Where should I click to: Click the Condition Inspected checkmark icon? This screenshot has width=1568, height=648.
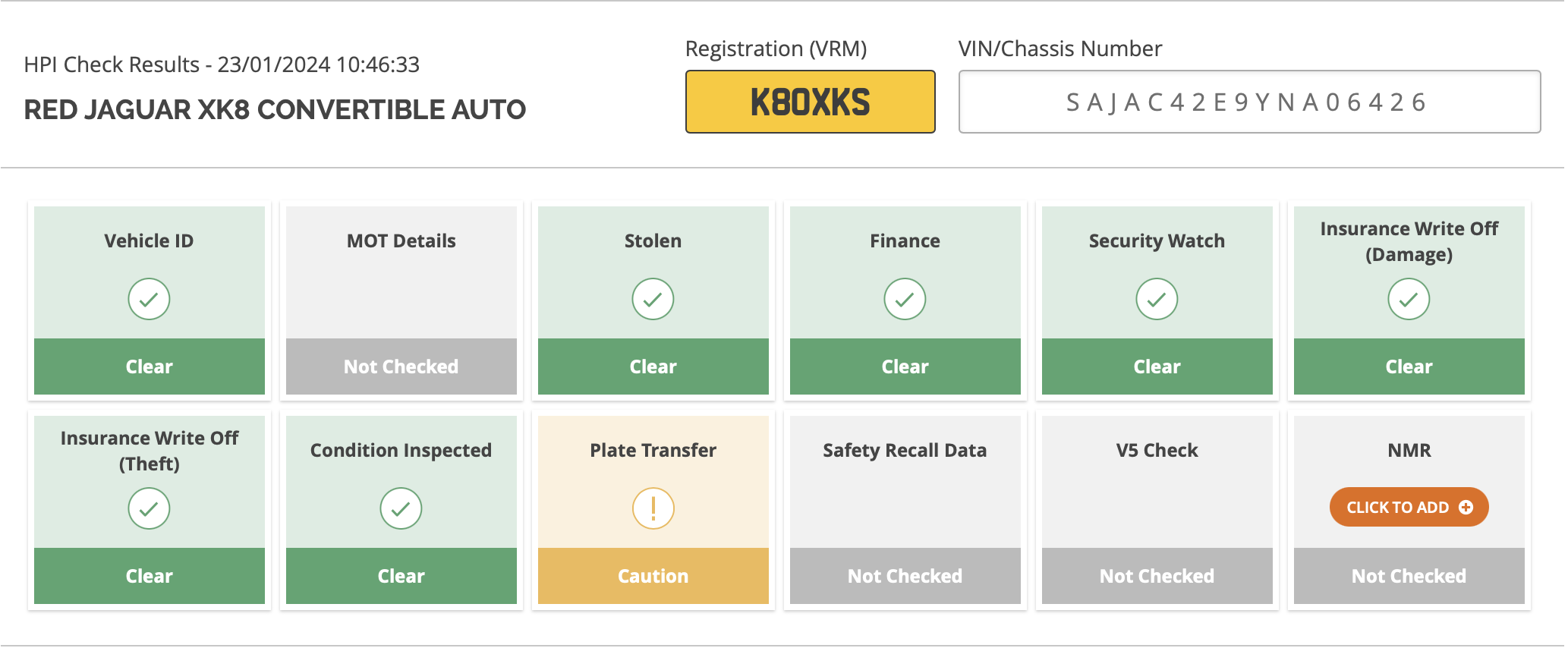pos(401,508)
